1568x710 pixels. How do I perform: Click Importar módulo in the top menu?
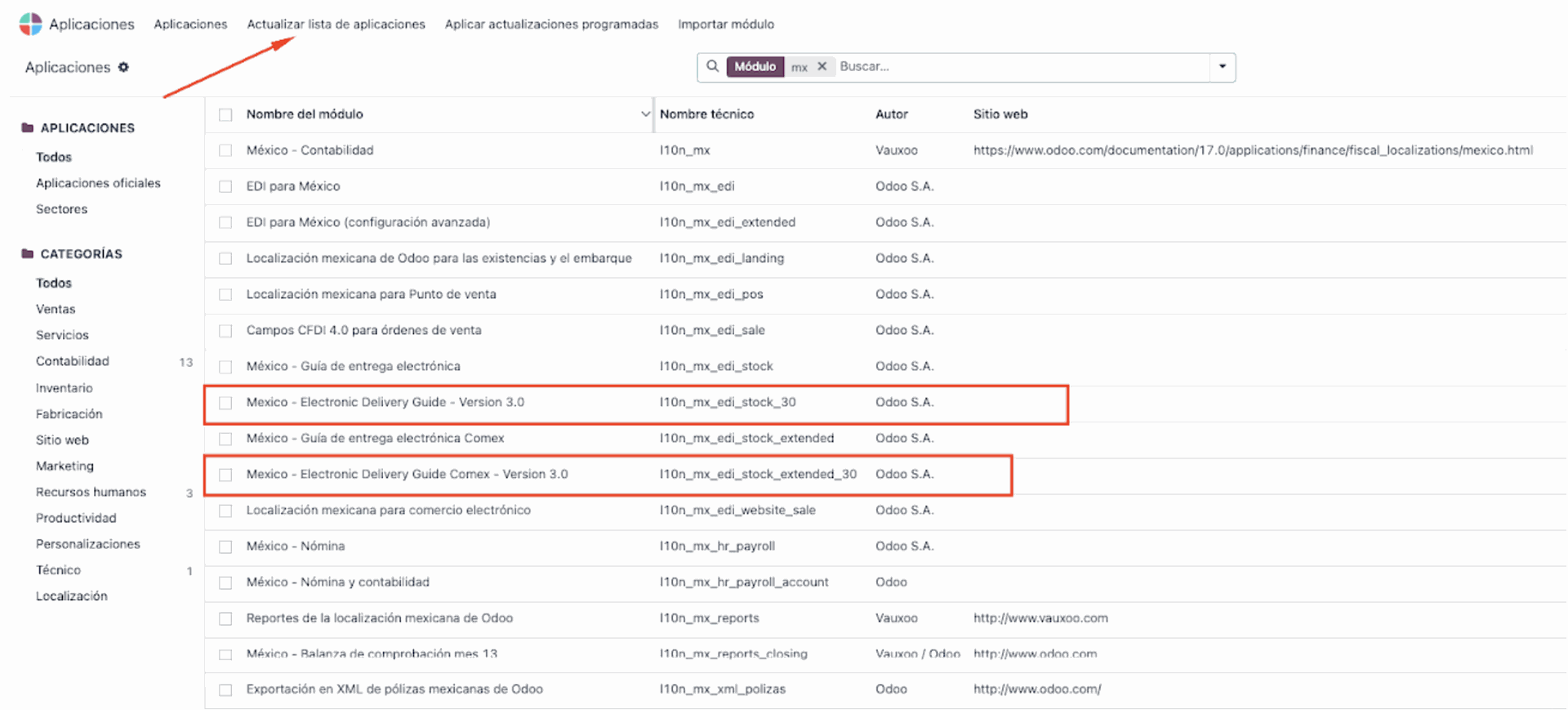725,25
